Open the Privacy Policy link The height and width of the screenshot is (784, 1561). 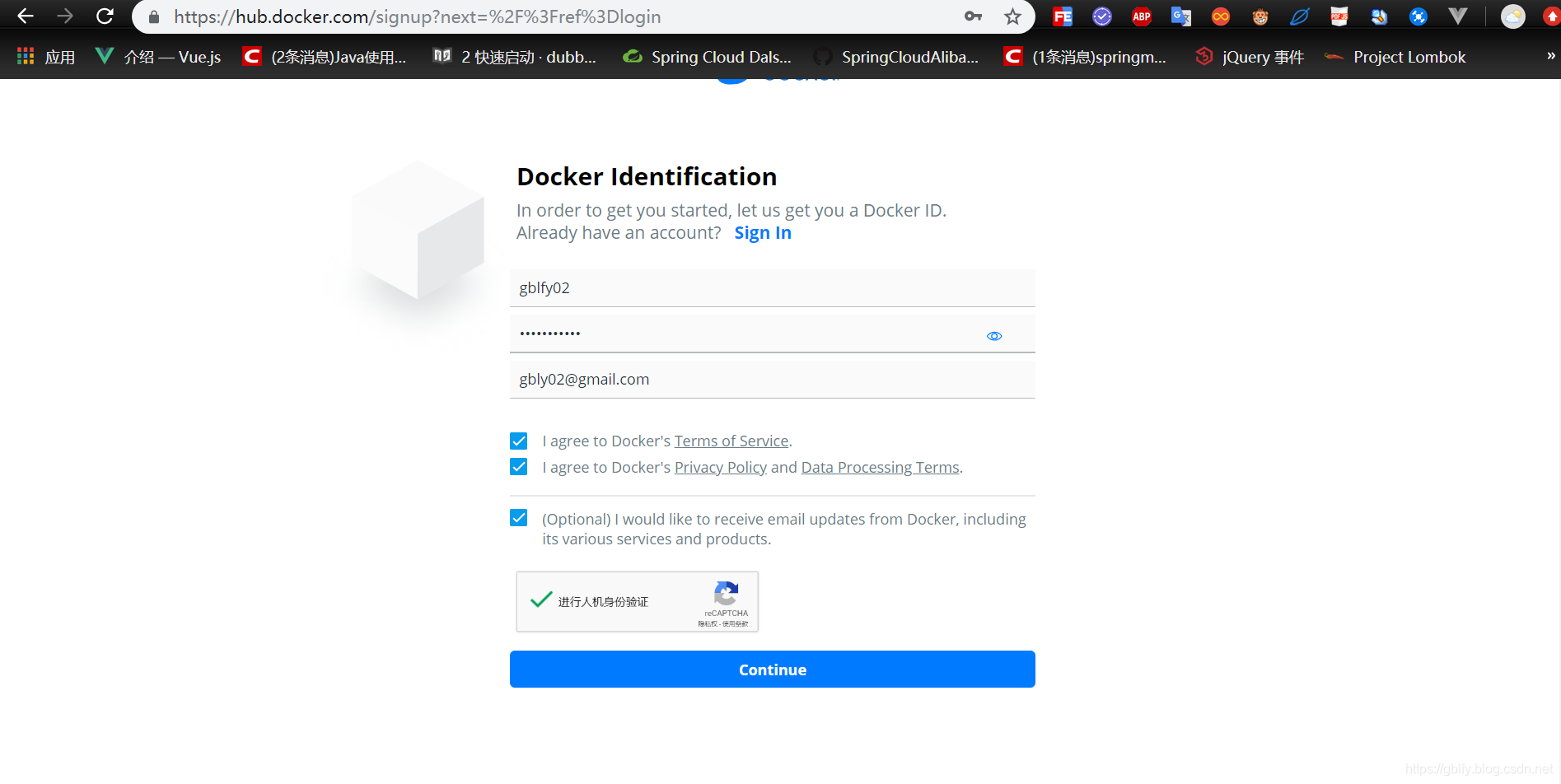721,468
